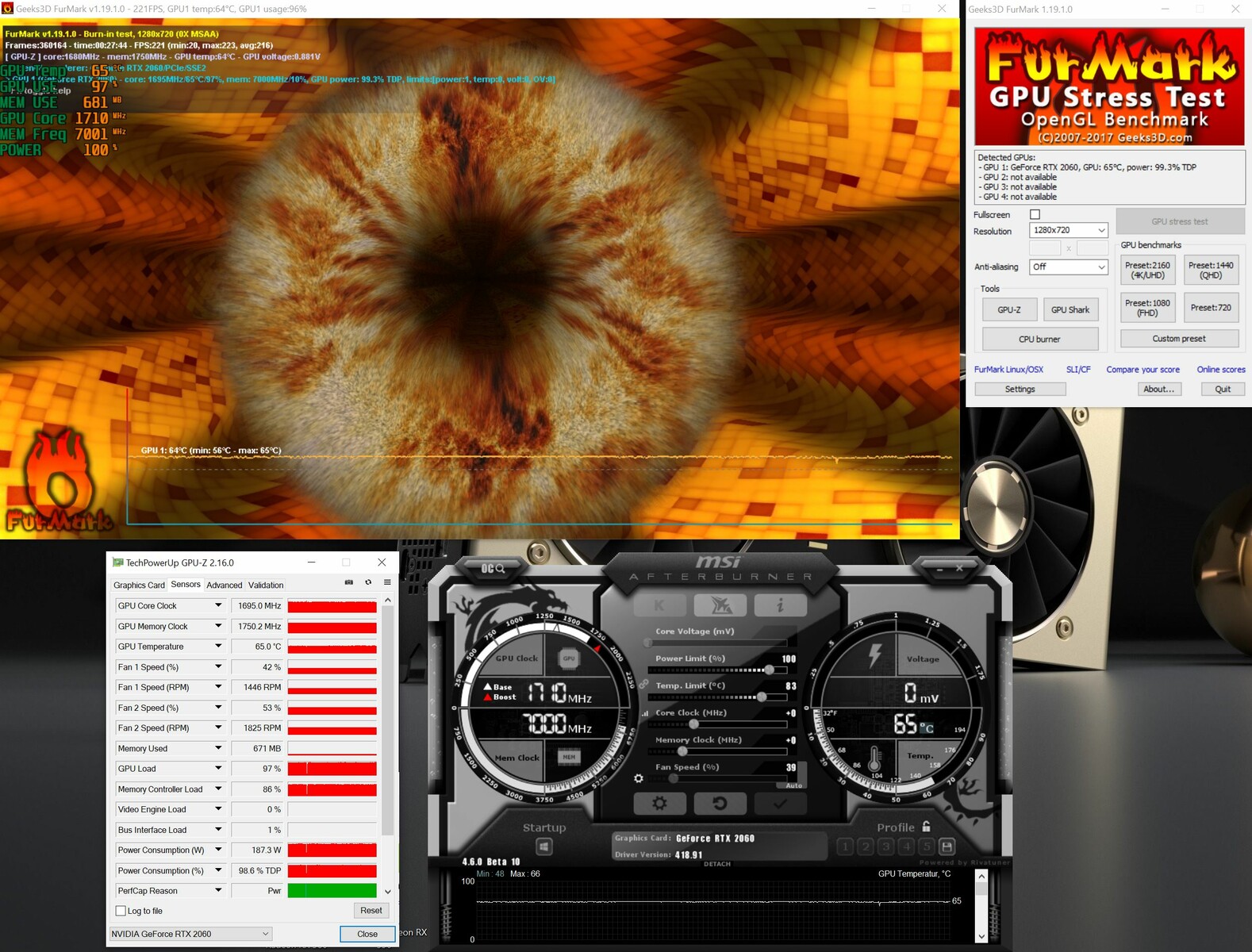Open the FurMark Resolution dropdown

(x=1068, y=230)
